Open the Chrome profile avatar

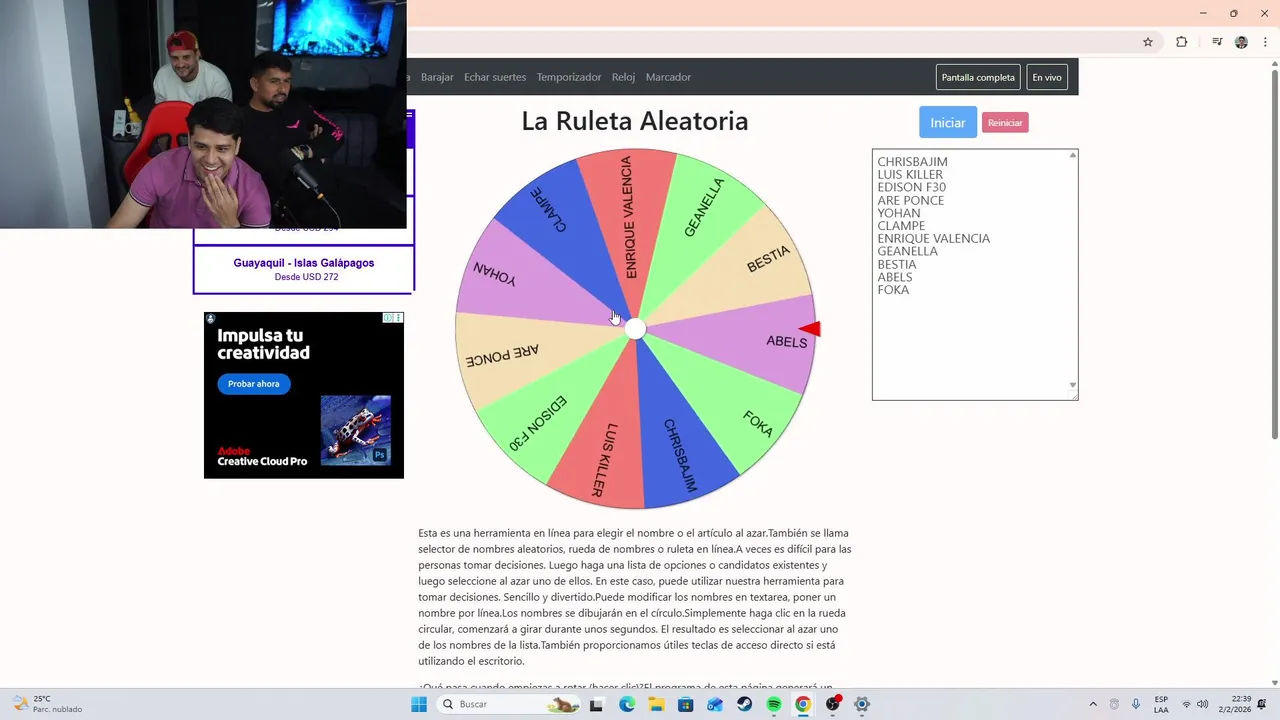tap(1241, 42)
